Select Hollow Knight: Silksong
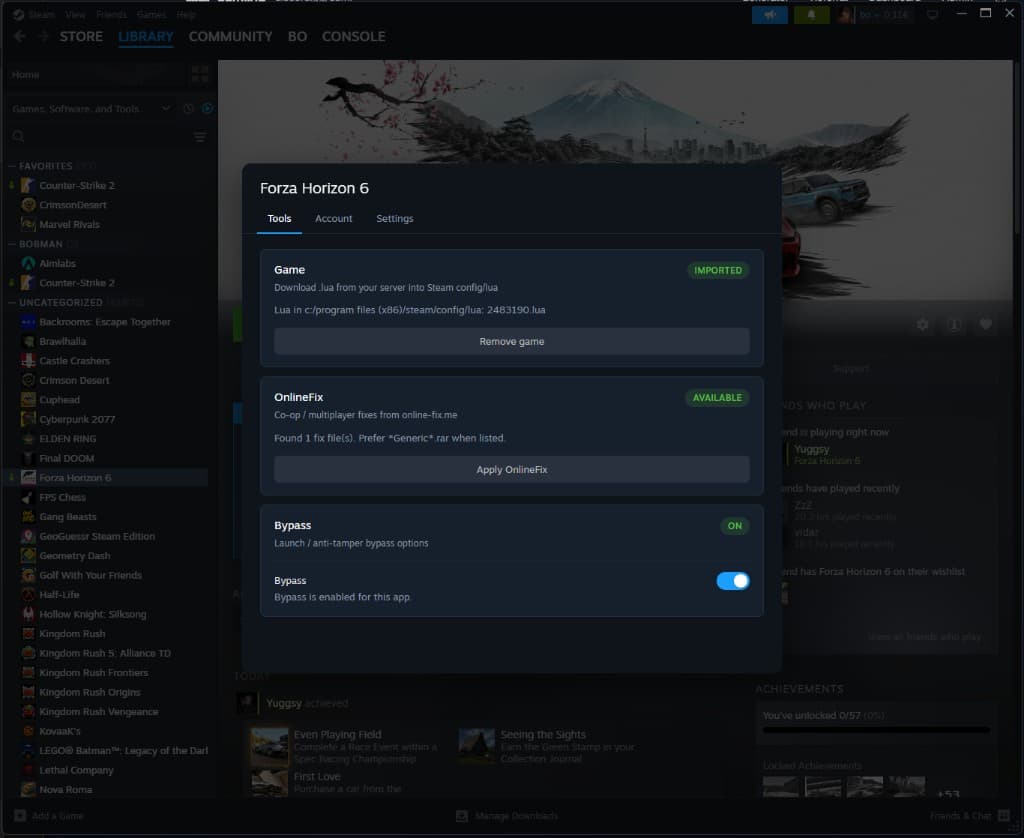The image size is (1024, 838). point(93,614)
